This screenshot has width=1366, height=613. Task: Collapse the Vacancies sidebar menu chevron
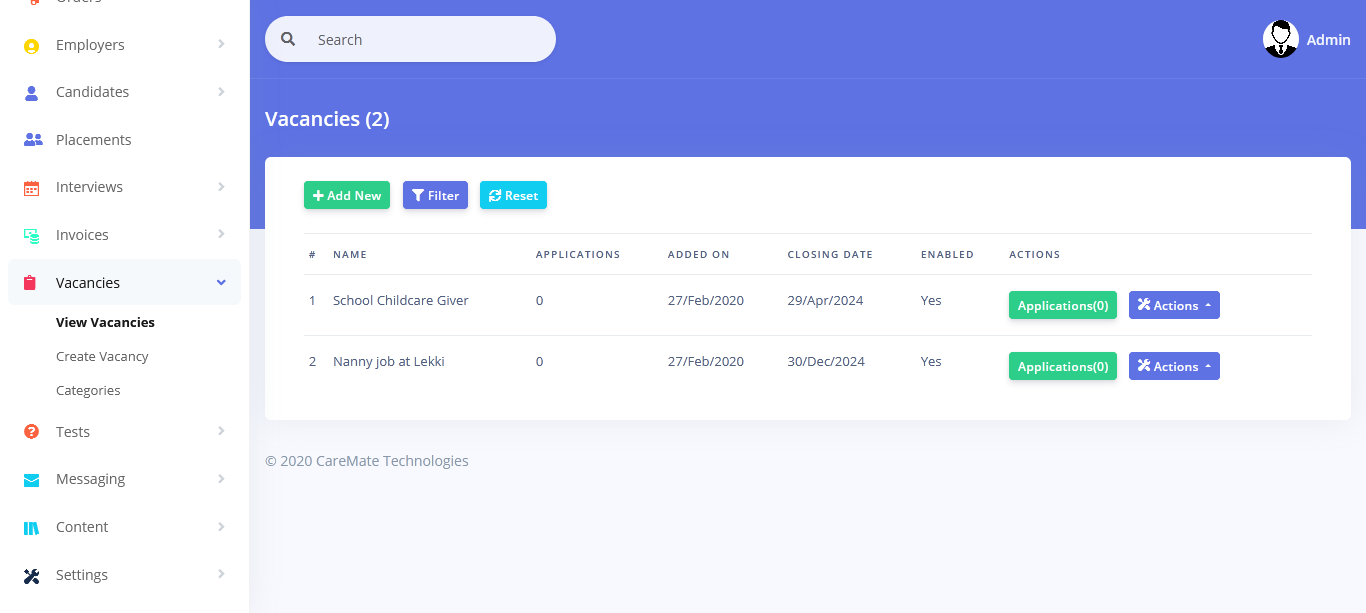221,283
